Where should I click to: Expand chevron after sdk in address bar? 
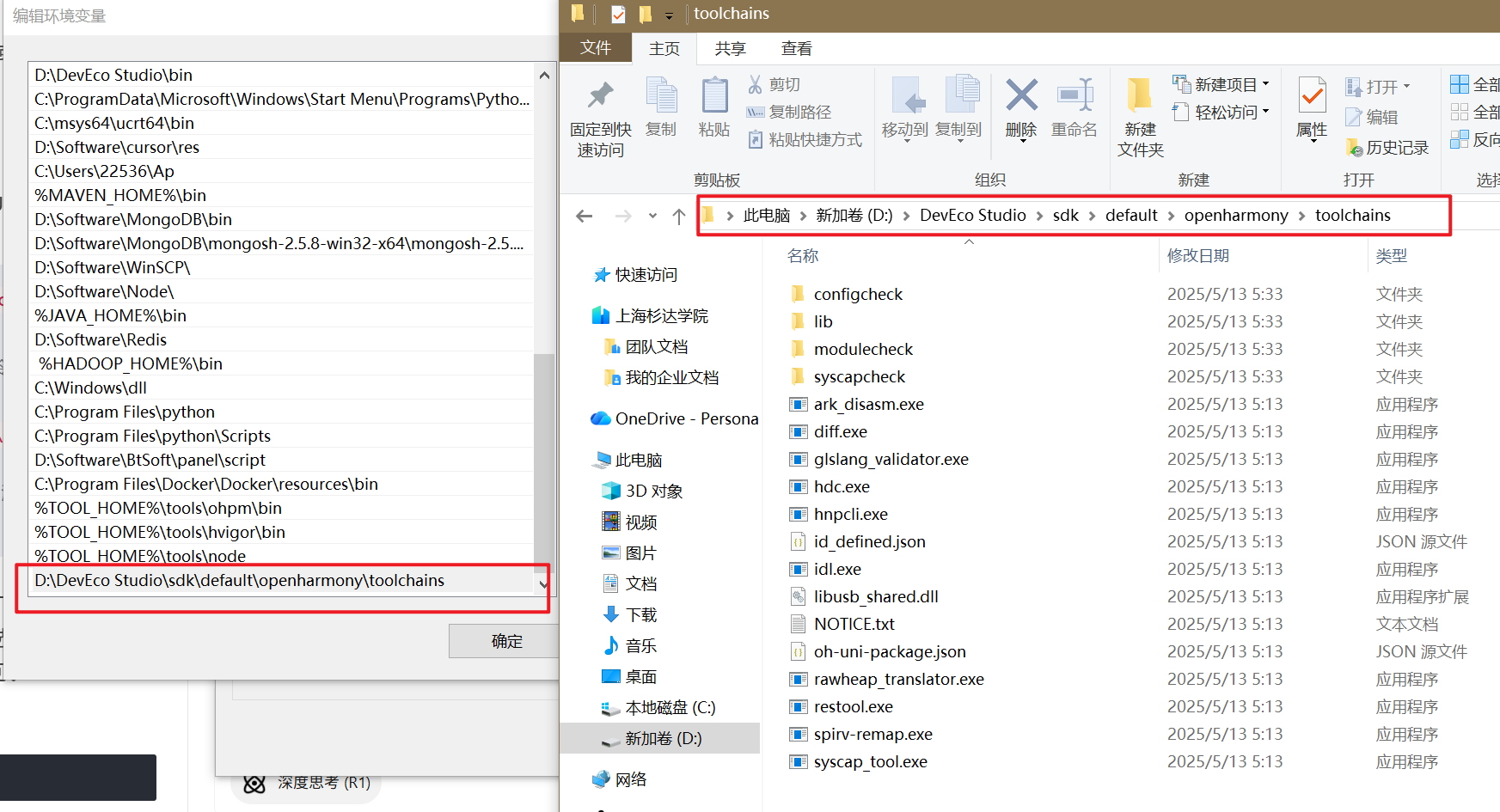pyautogui.click(x=1092, y=216)
